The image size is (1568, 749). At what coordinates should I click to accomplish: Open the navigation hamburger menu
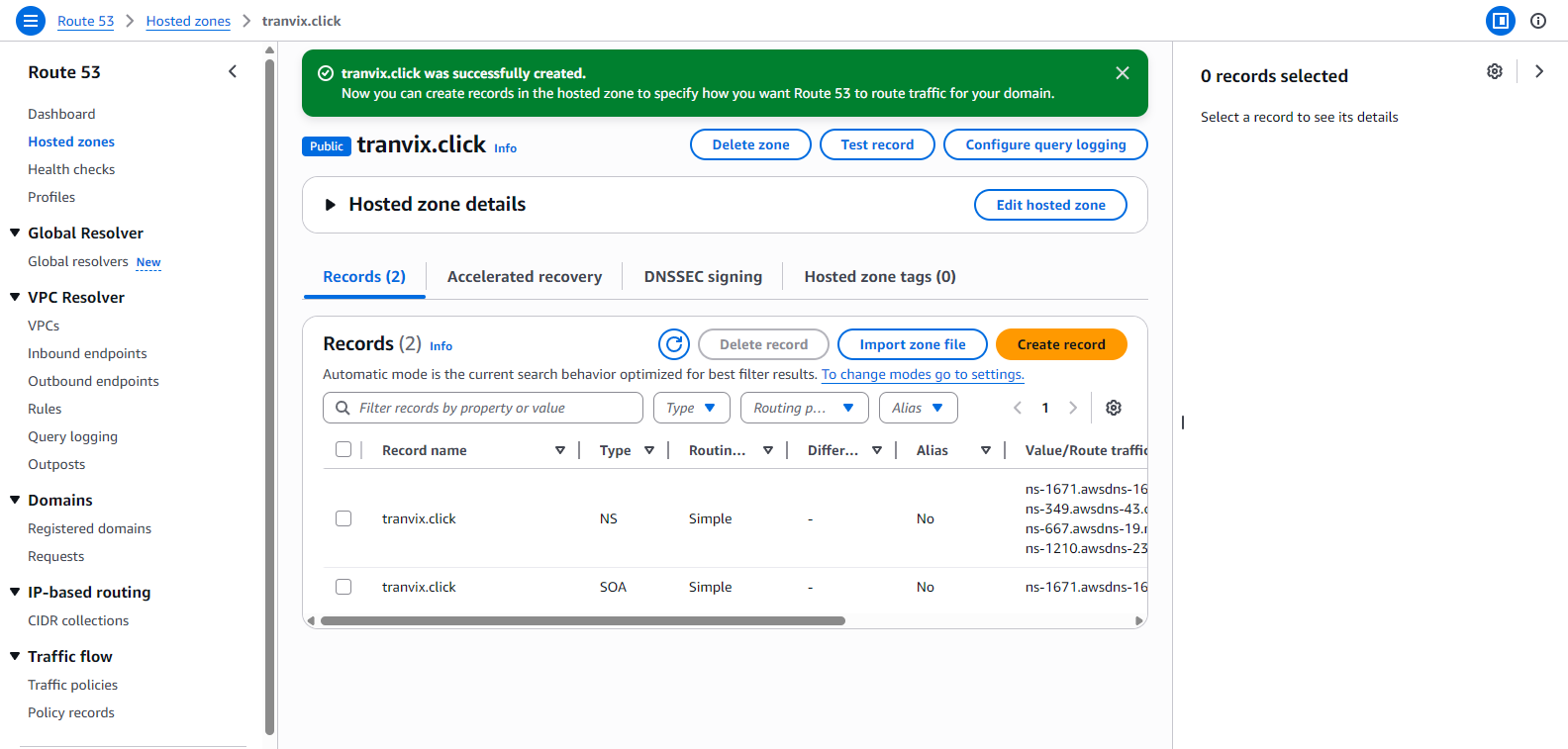click(31, 21)
